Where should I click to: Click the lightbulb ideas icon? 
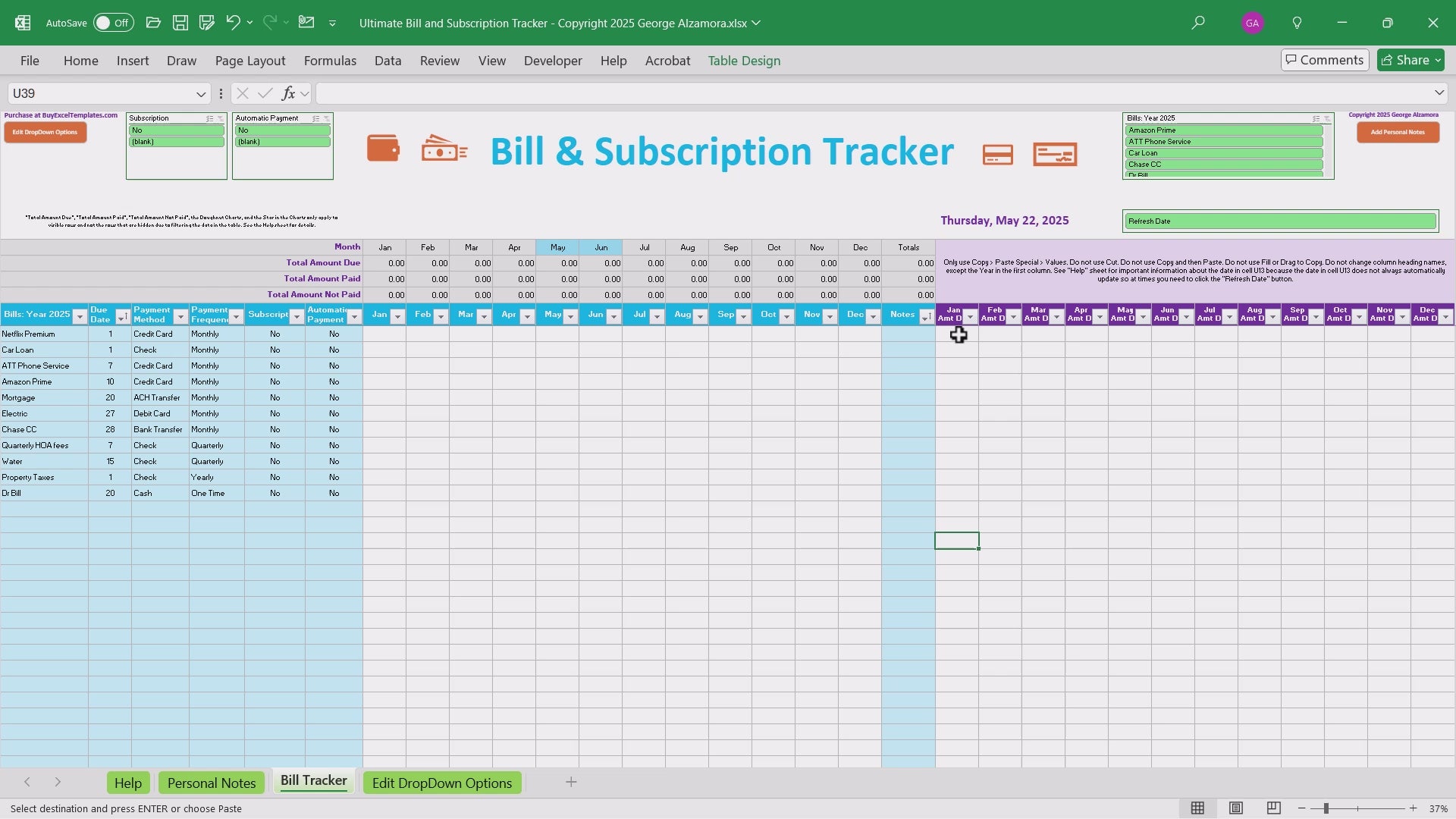click(1298, 23)
